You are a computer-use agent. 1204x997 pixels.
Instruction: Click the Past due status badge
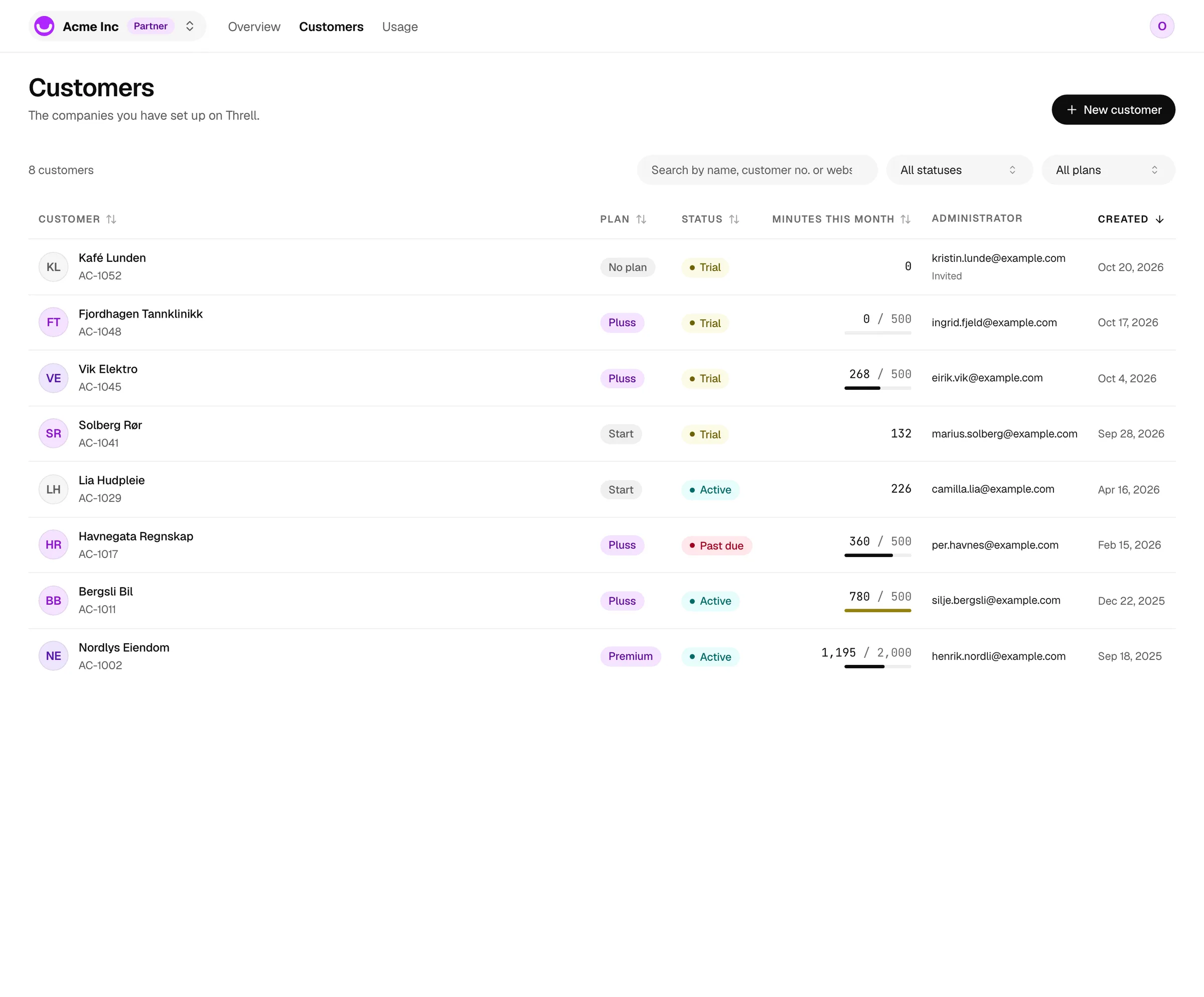pyautogui.click(x=717, y=546)
